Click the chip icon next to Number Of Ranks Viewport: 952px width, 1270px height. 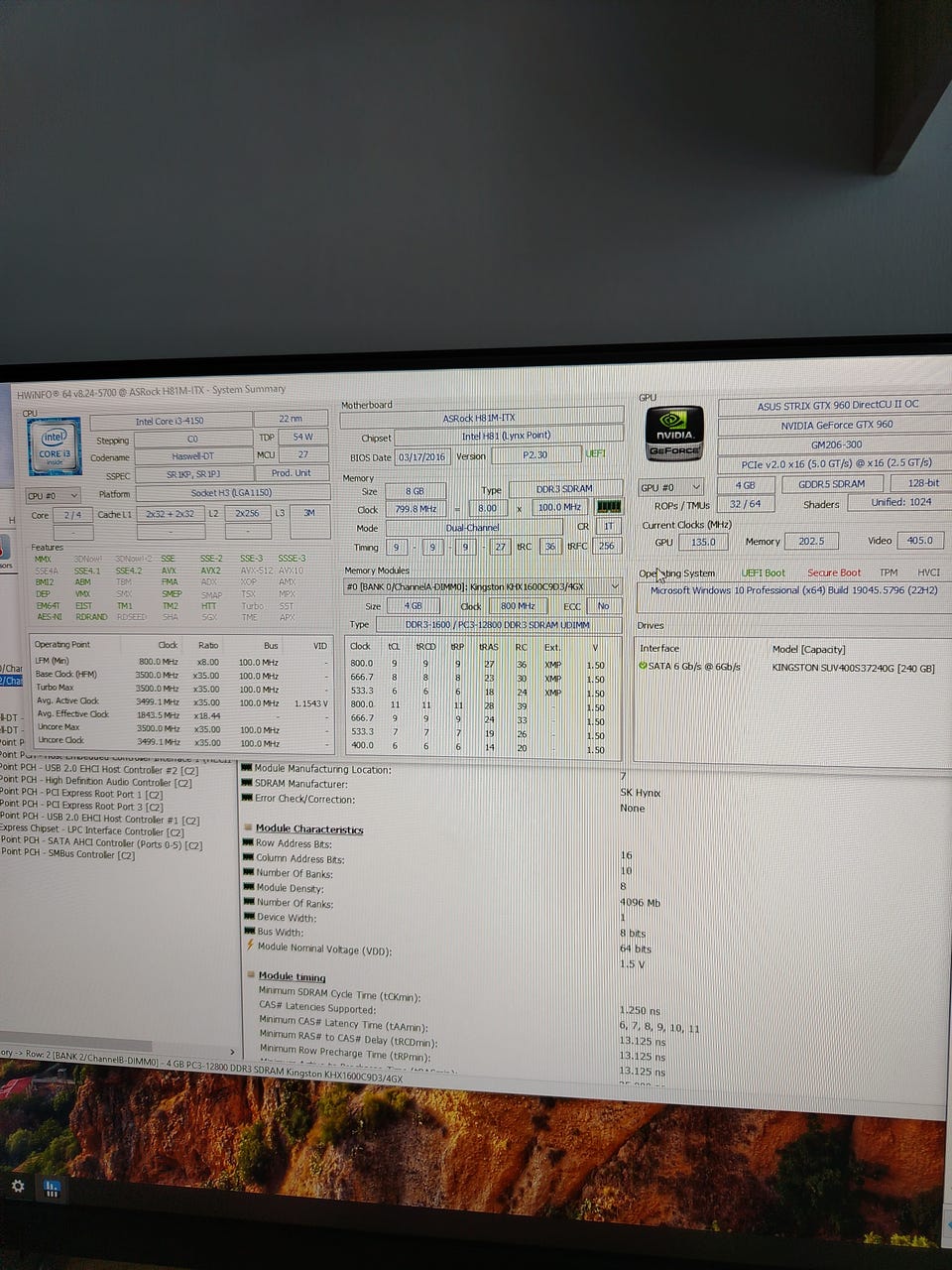[249, 903]
